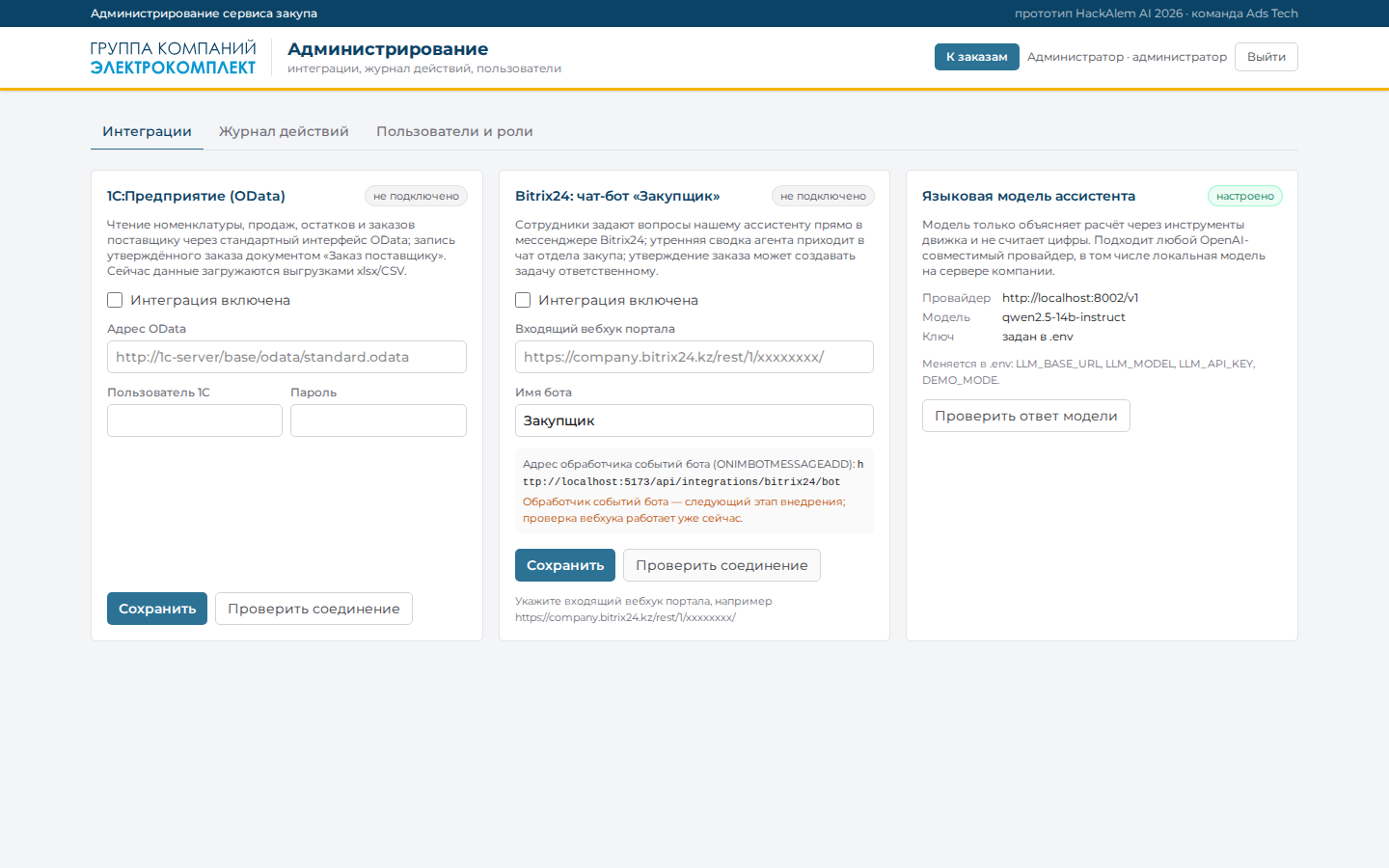
Task: Click the key value задан в .env
Action: point(1037,337)
